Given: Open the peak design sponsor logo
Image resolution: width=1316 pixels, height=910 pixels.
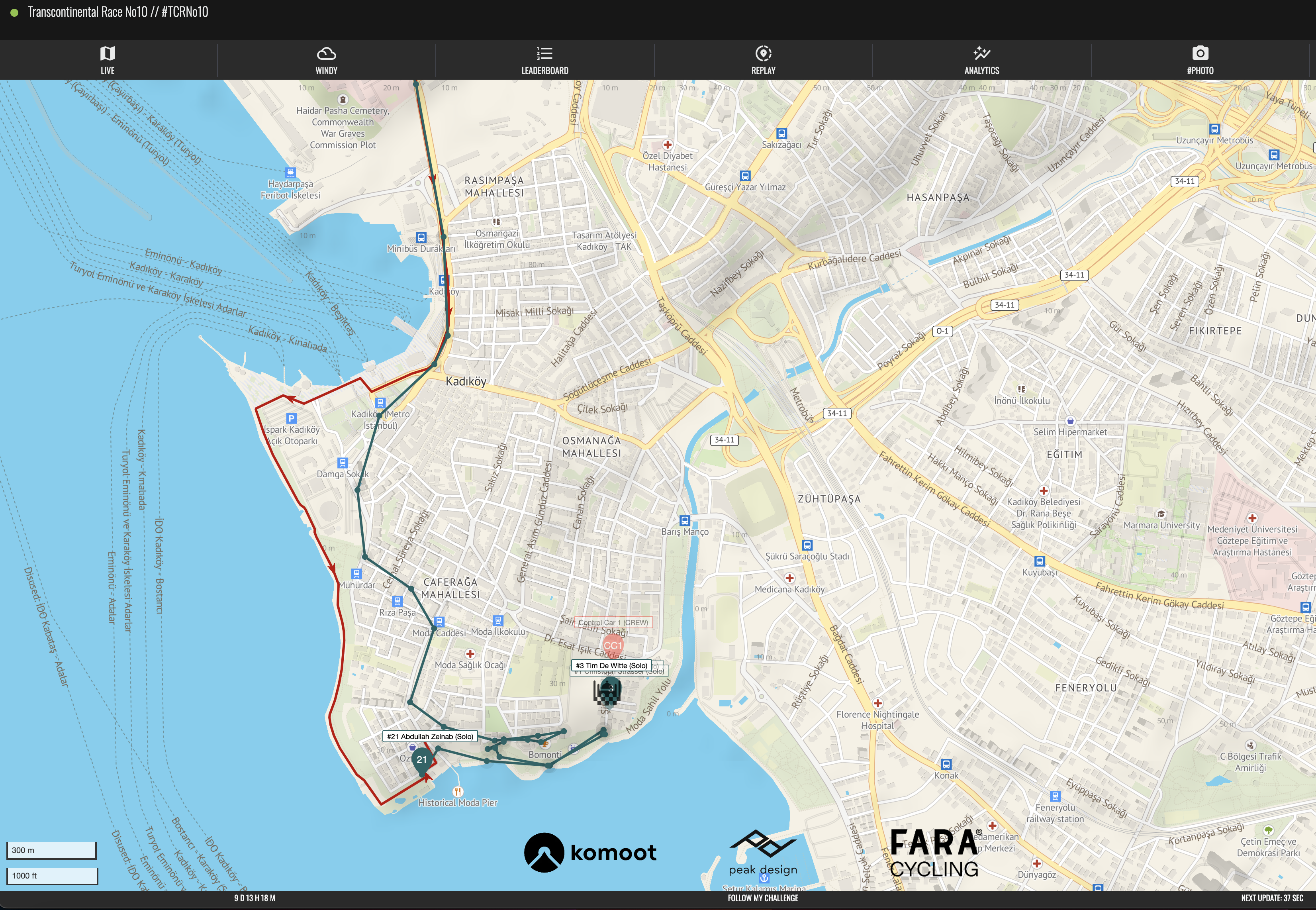Looking at the screenshot, I should point(763,852).
